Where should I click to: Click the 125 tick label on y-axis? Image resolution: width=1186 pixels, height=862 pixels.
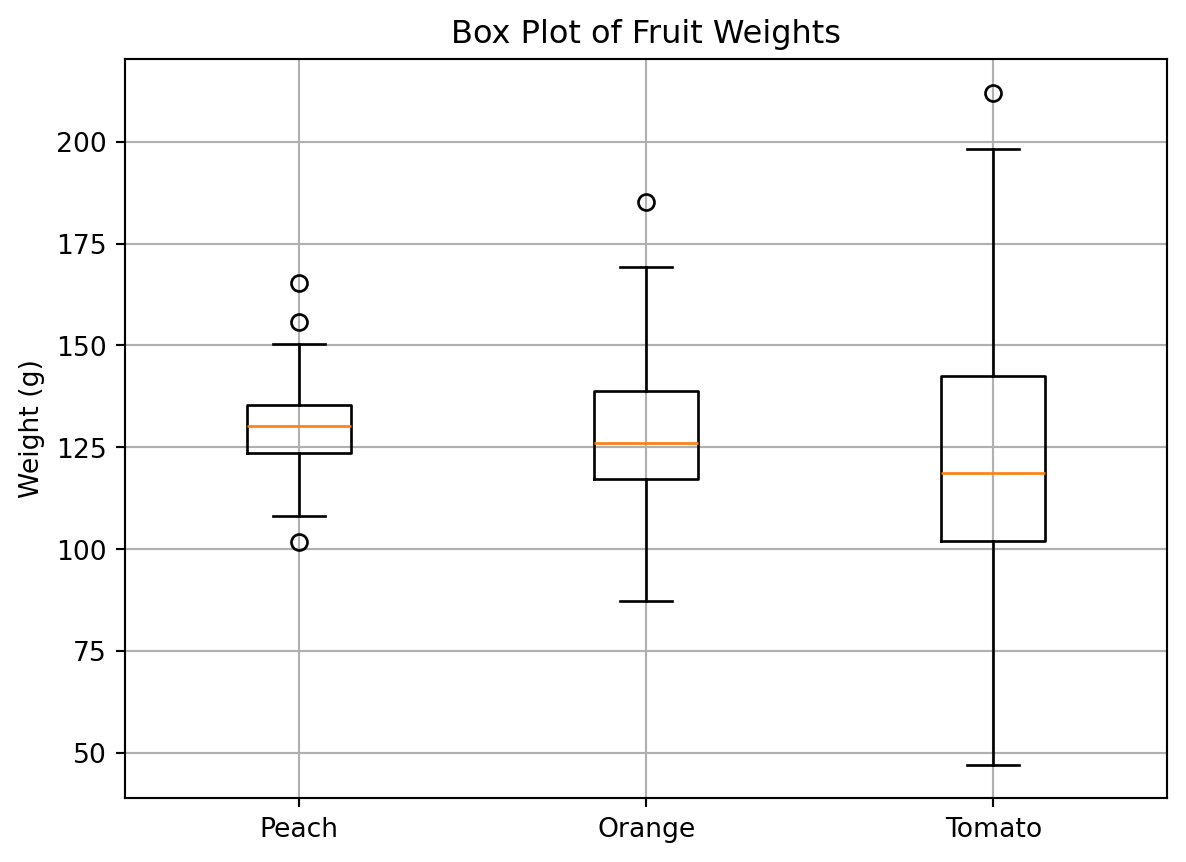point(87,447)
